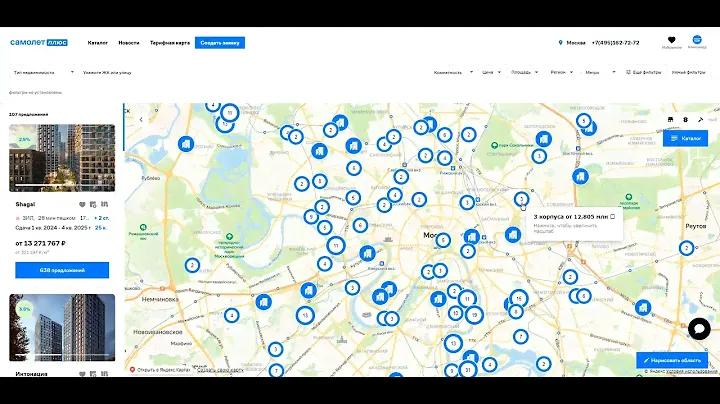Collapse the listings panel with arrow
Screen dimensions: 720x404
[141, 119]
